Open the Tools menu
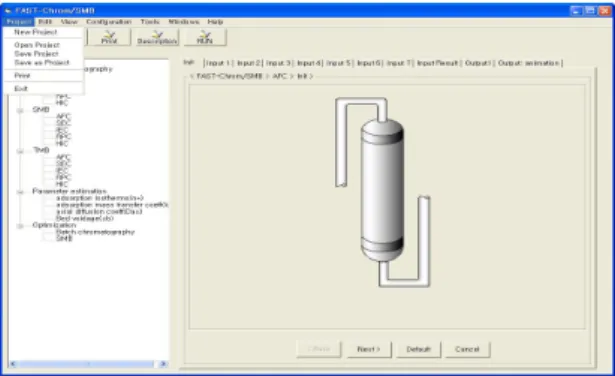Screen dimensions: 615x376 [150, 22]
